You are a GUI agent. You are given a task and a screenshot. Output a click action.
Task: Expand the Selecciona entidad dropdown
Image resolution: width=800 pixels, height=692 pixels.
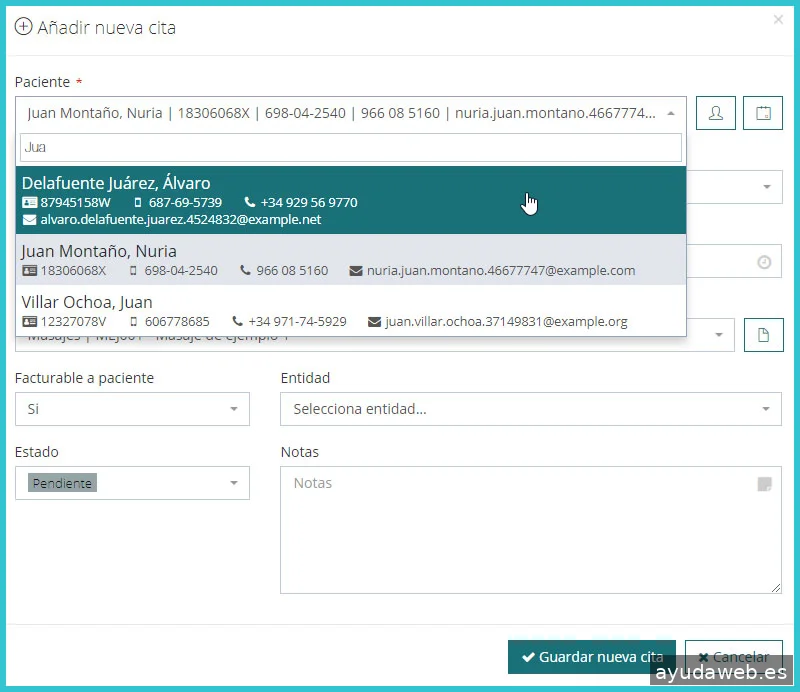pyautogui.click(x=531, y=409)
